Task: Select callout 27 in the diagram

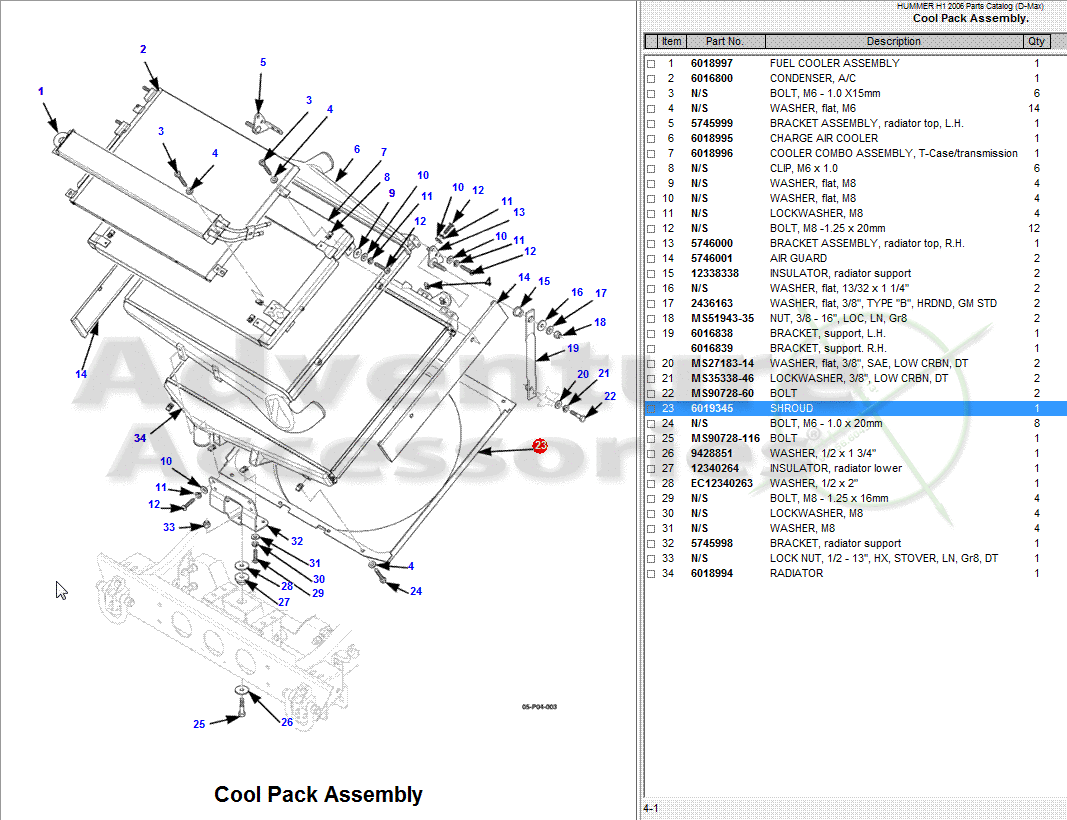Action: [284, 602]
